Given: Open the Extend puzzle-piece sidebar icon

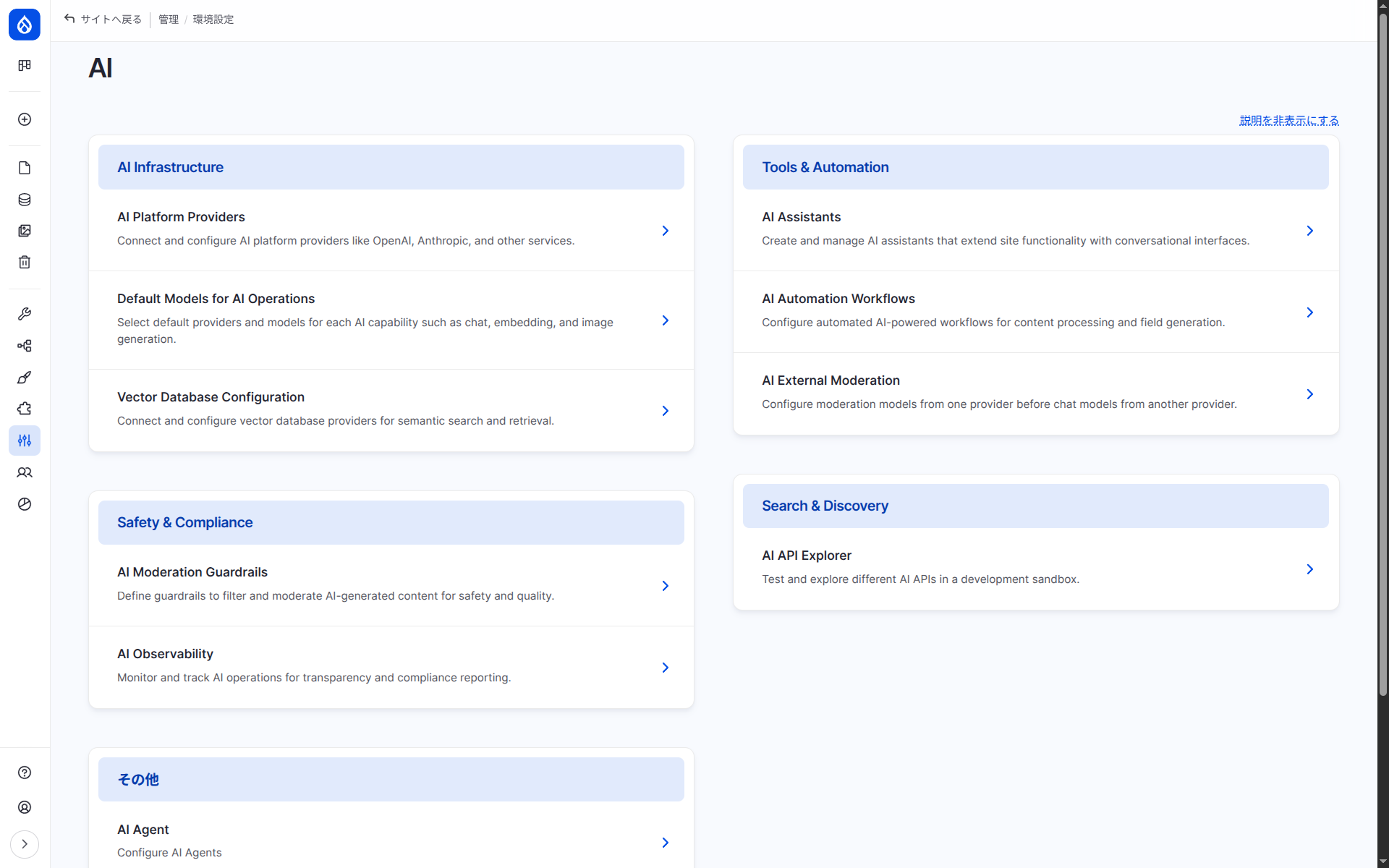Looking at the screenshot, I should (25, 409).
